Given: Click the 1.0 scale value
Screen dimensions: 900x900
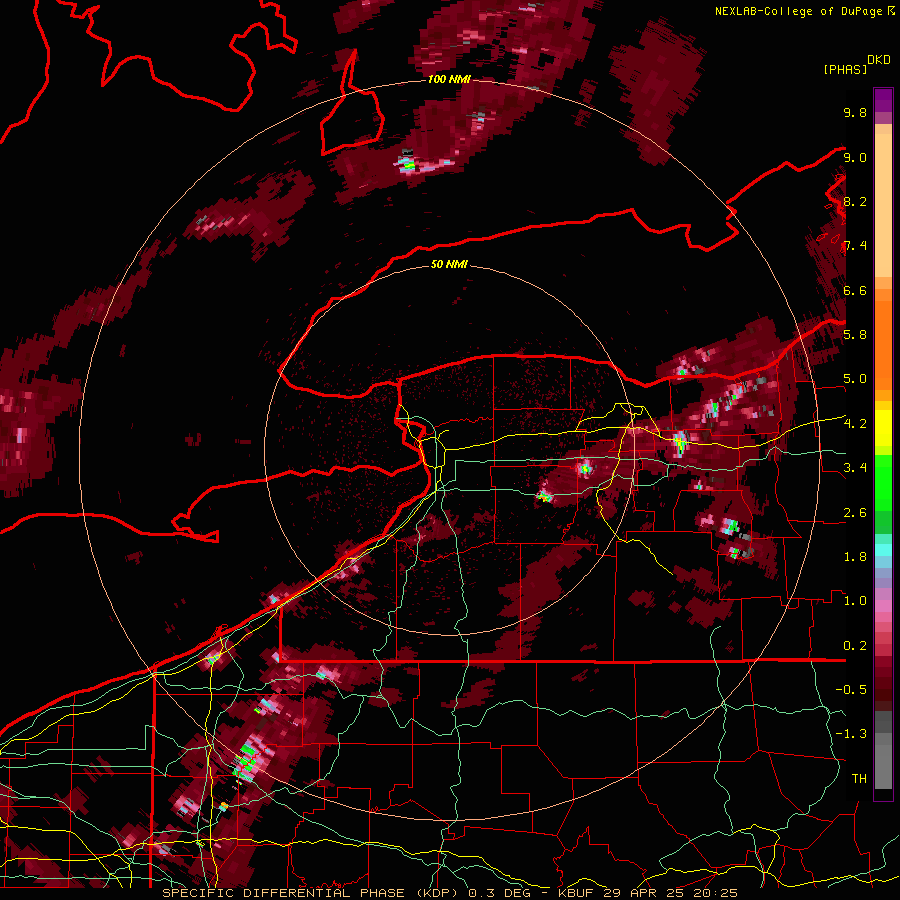Looking at the screenshot, I should 855,601.
